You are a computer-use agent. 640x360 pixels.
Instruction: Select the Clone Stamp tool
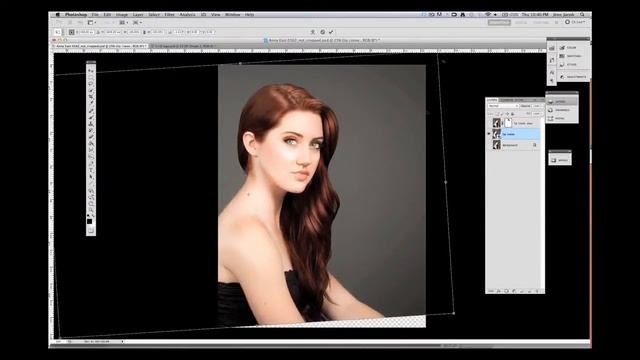[91, 124]
